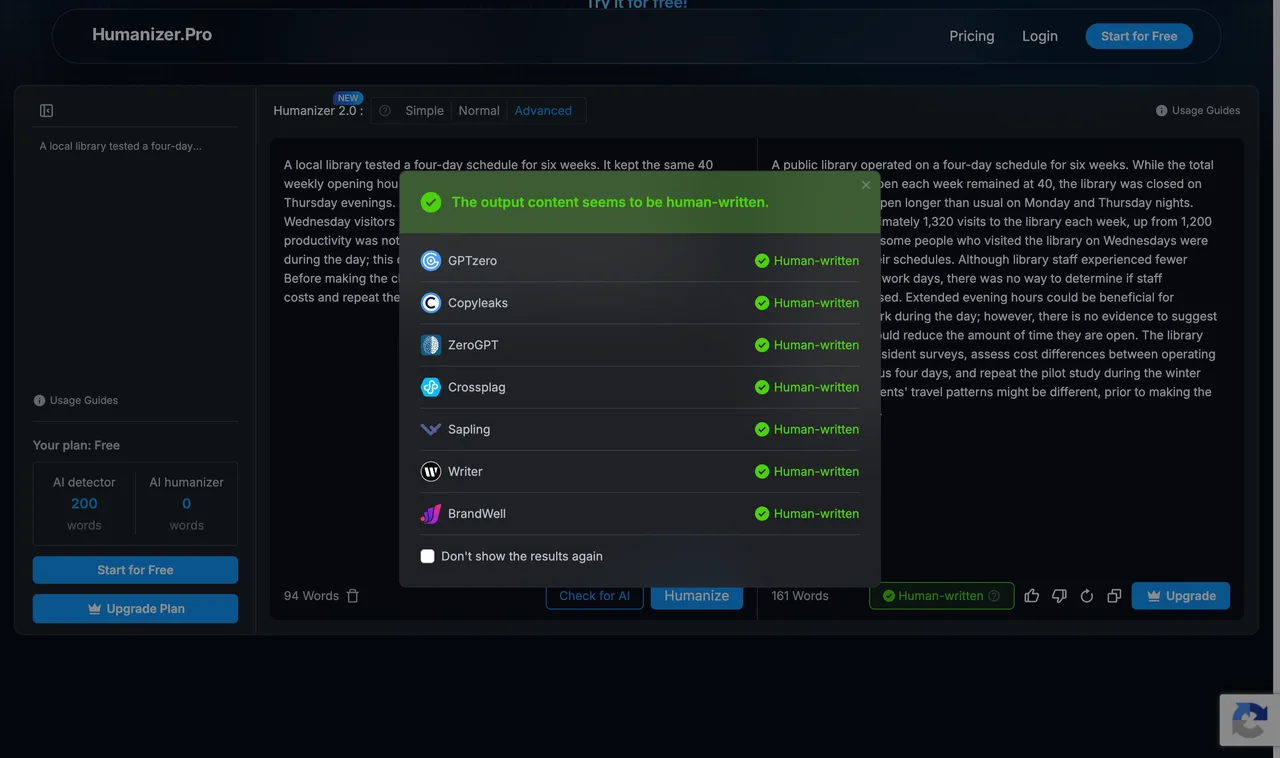The width and height of the screenshot is (1280, 758).
Task: Open Usage Guides at top right
Action: click(x=1198, y=111)
